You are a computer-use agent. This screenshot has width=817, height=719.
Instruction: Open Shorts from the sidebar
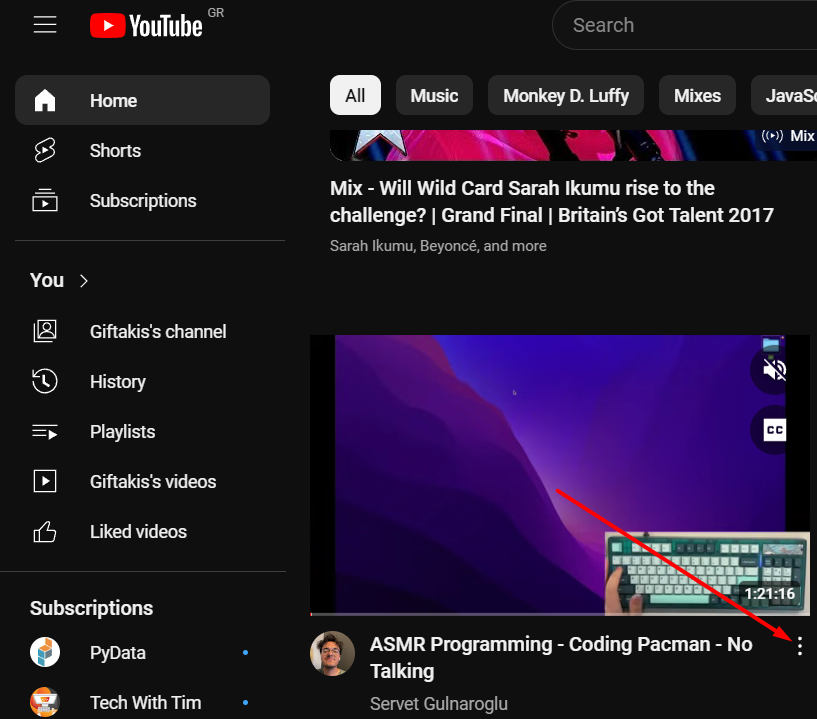(115, 151)
